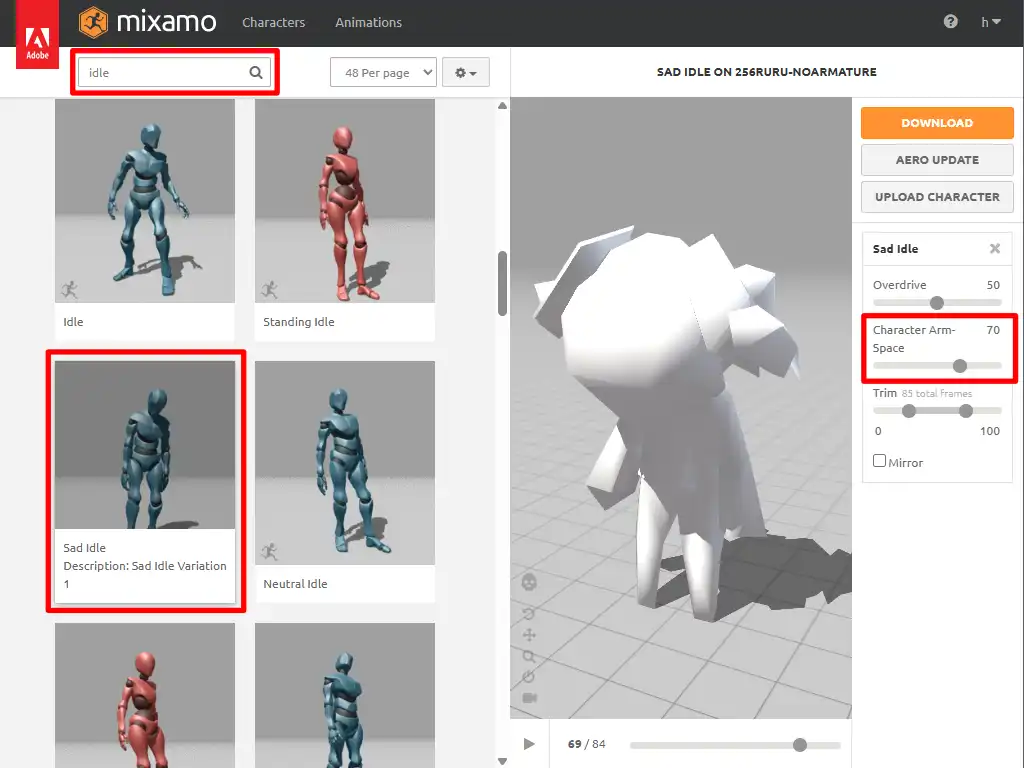1024x768 pixels.
Task: Open the 48 Per page dropdown
Action: pos(383,72)
